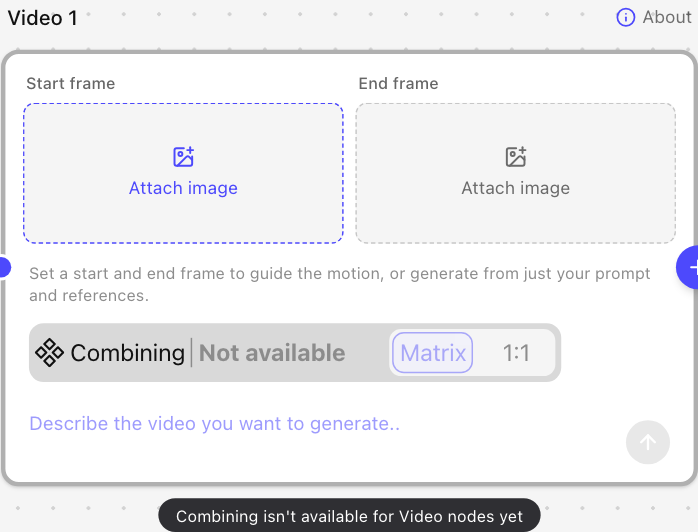
Task: Click the blue plus connector on right edge
Action: click(x=688, y=267)
